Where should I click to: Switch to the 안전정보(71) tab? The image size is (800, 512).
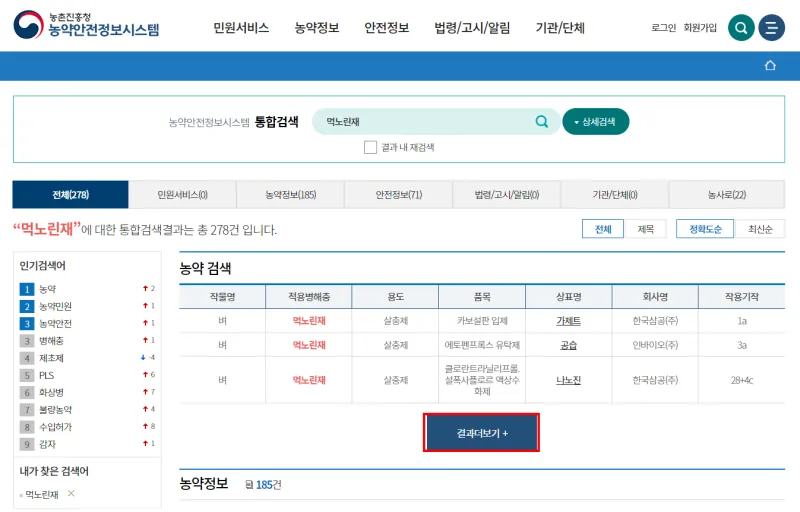398,195
